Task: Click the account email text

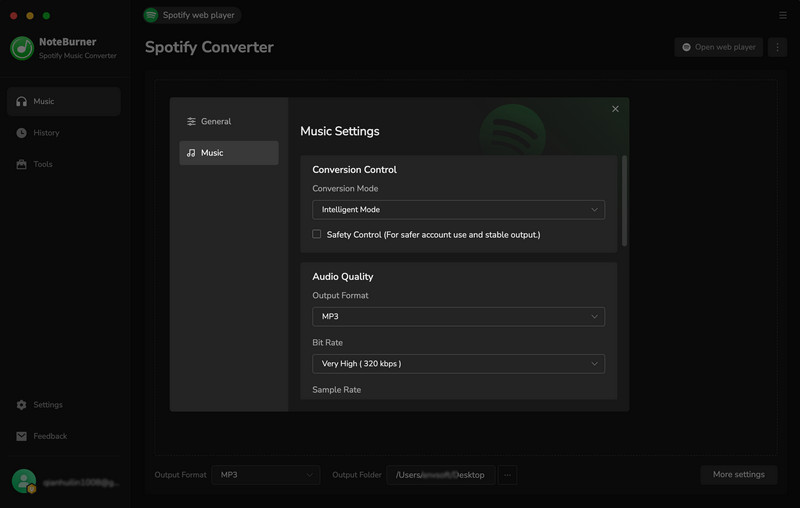Action: tap(81, 482)
